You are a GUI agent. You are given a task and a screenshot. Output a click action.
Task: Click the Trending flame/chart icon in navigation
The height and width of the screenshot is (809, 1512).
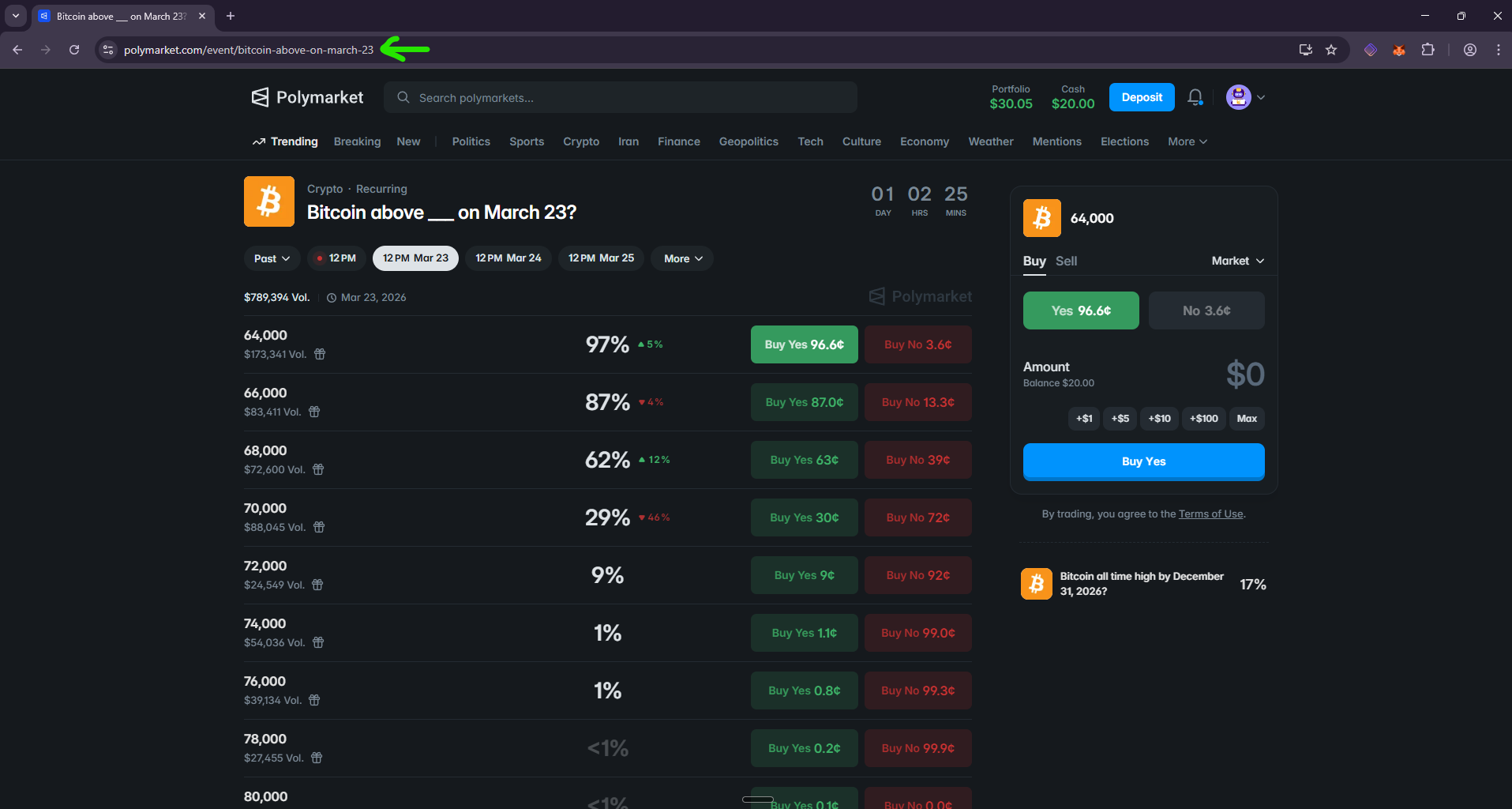coord(259,141)
